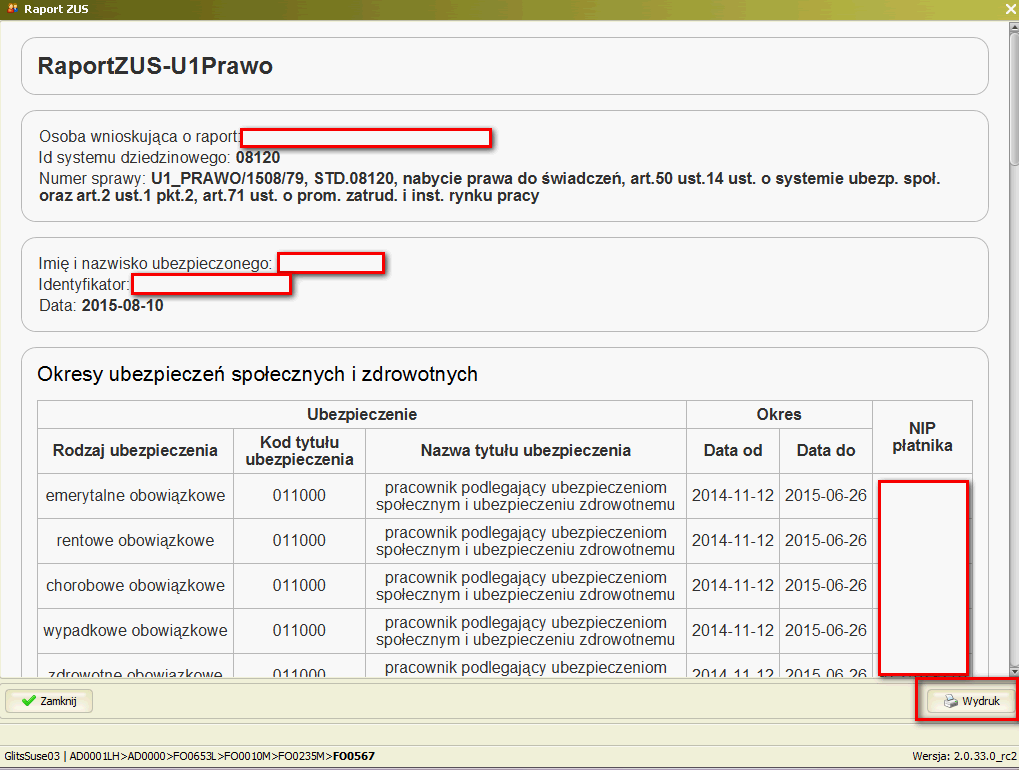Click the 'Data do' column header
This screenshot has width=1019, height=770.
click(x=826, y=450)
